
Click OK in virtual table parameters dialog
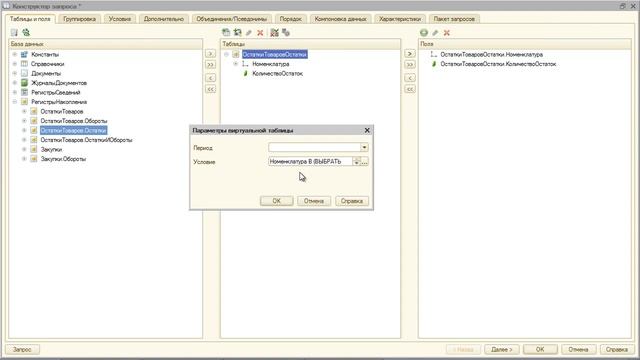pos(276,201)
